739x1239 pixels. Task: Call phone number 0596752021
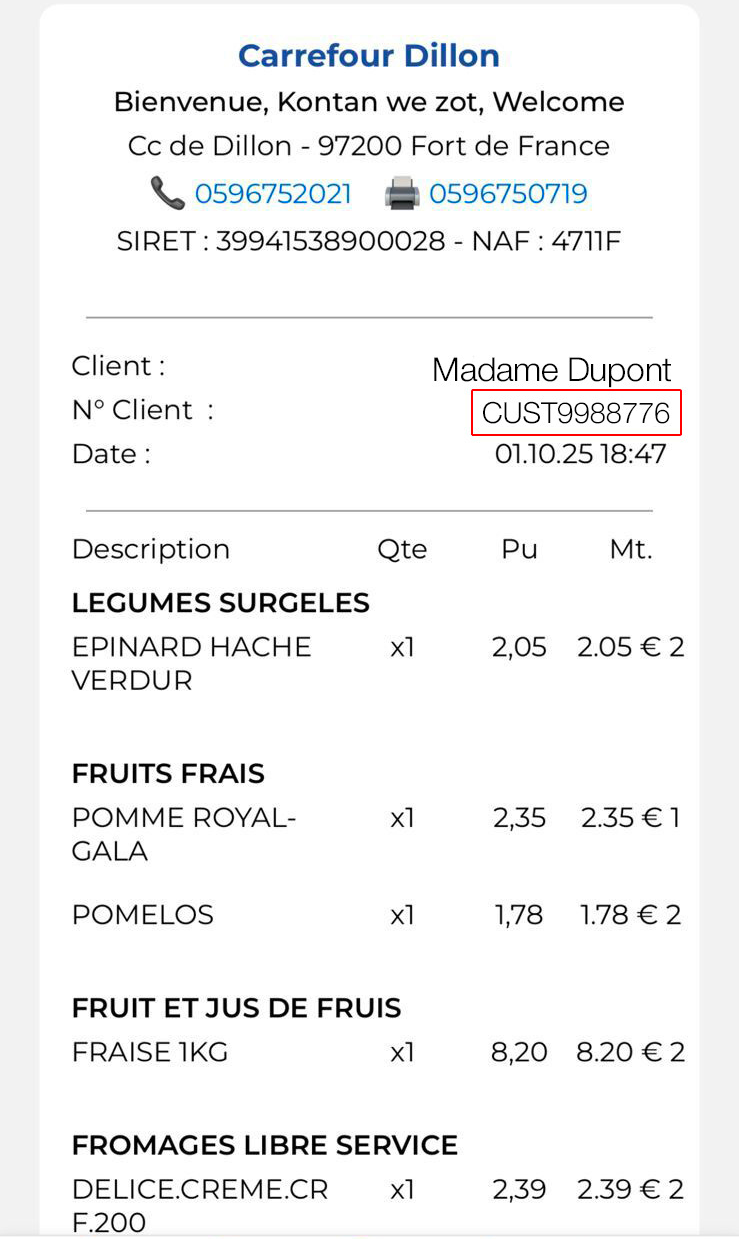tap(273, 194)
